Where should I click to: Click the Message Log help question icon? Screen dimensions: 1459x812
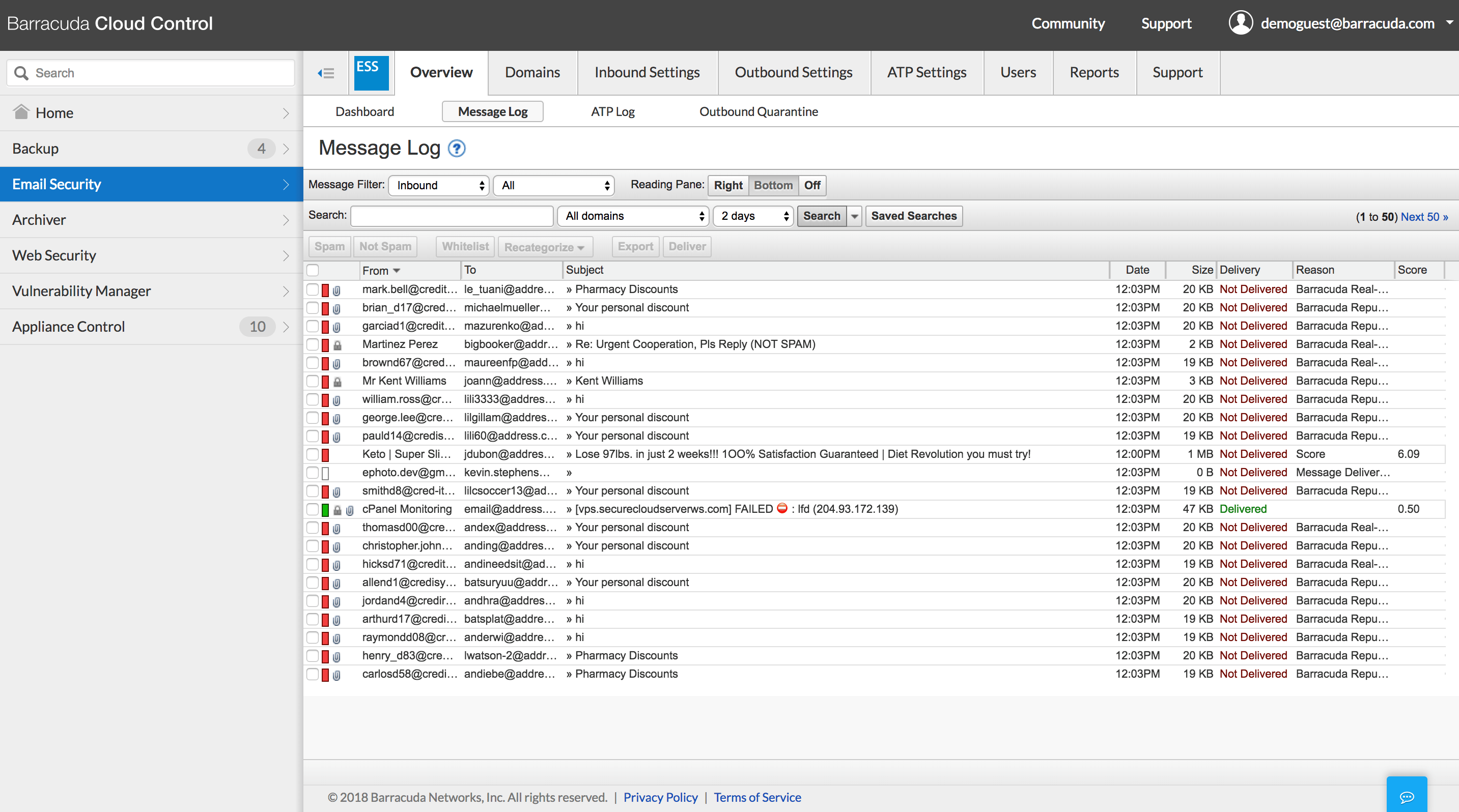(x=457, y=148)
